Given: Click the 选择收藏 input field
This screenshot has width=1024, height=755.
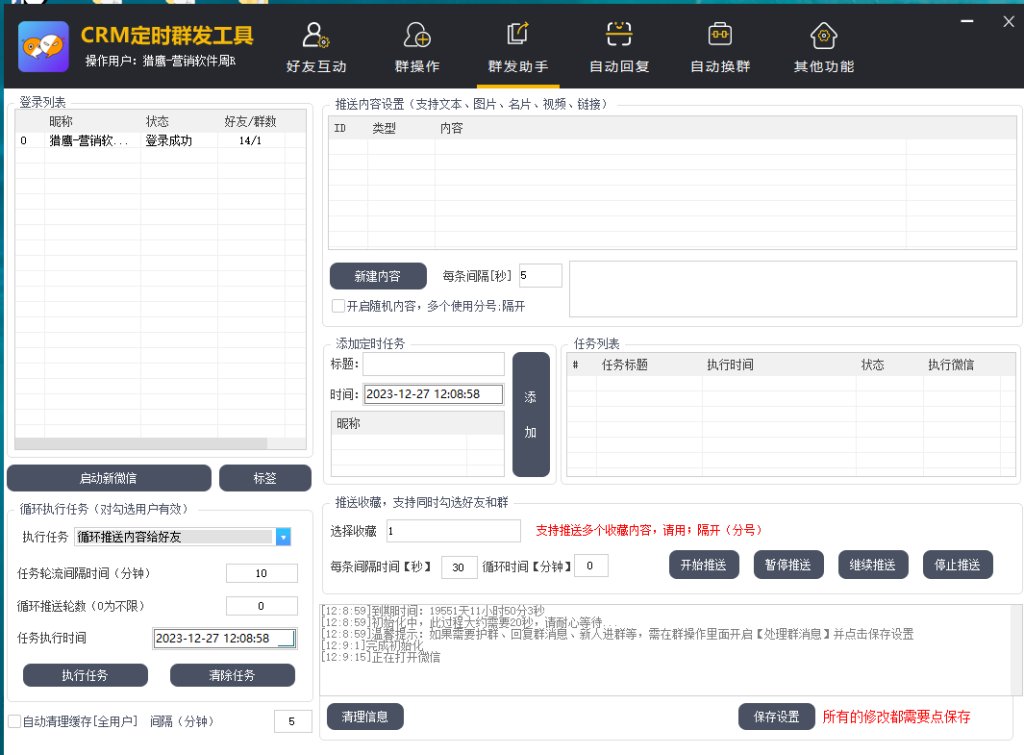Looking at the screenshot, I should click(x=452, y=531).
